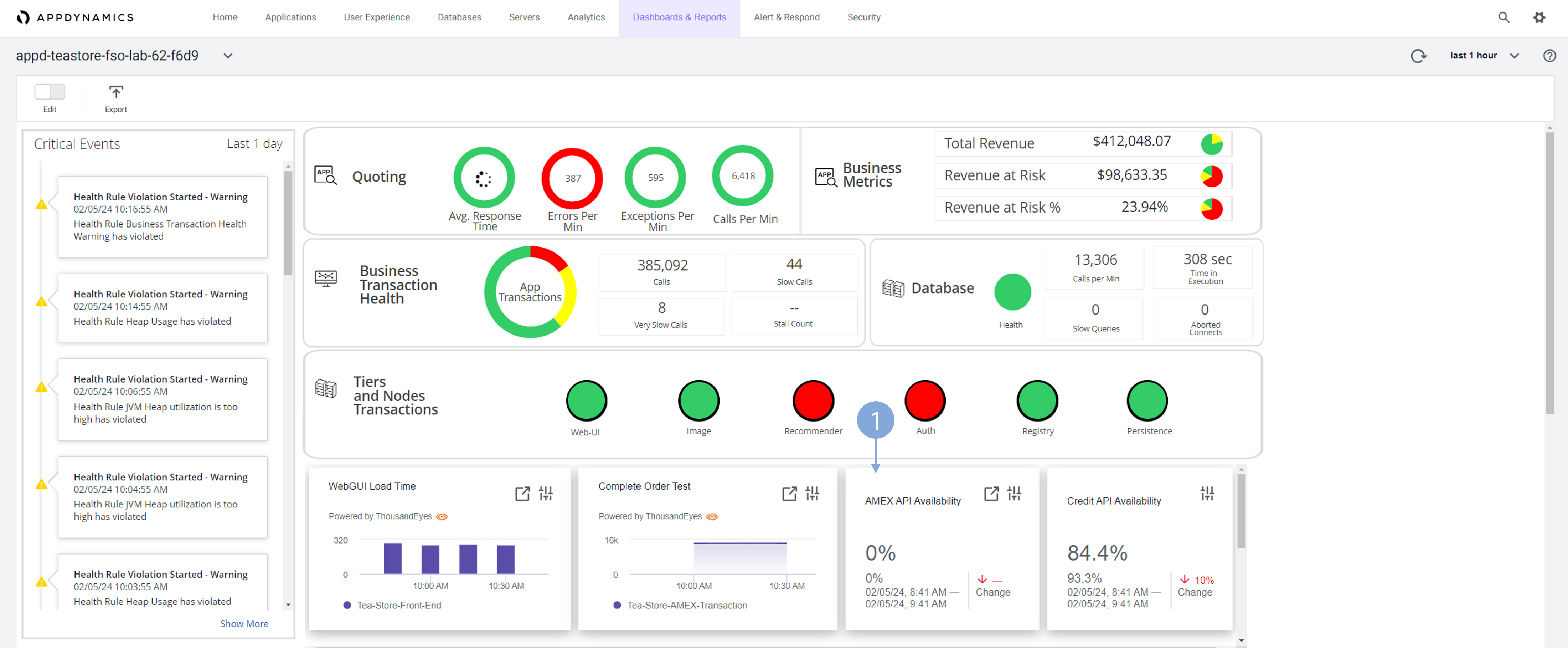Viewport: 1568px width, 648px height.
Task: Open WebGUI Load Time in new window
Action: 522,493
